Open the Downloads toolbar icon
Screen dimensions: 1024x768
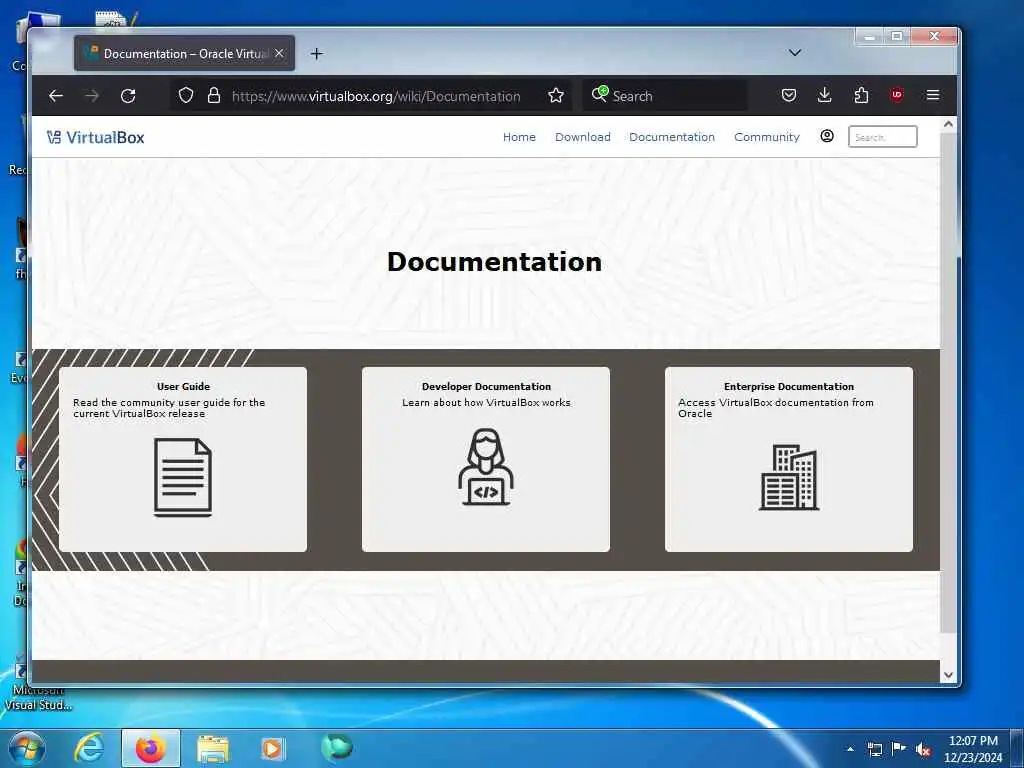tap(825, 95)
